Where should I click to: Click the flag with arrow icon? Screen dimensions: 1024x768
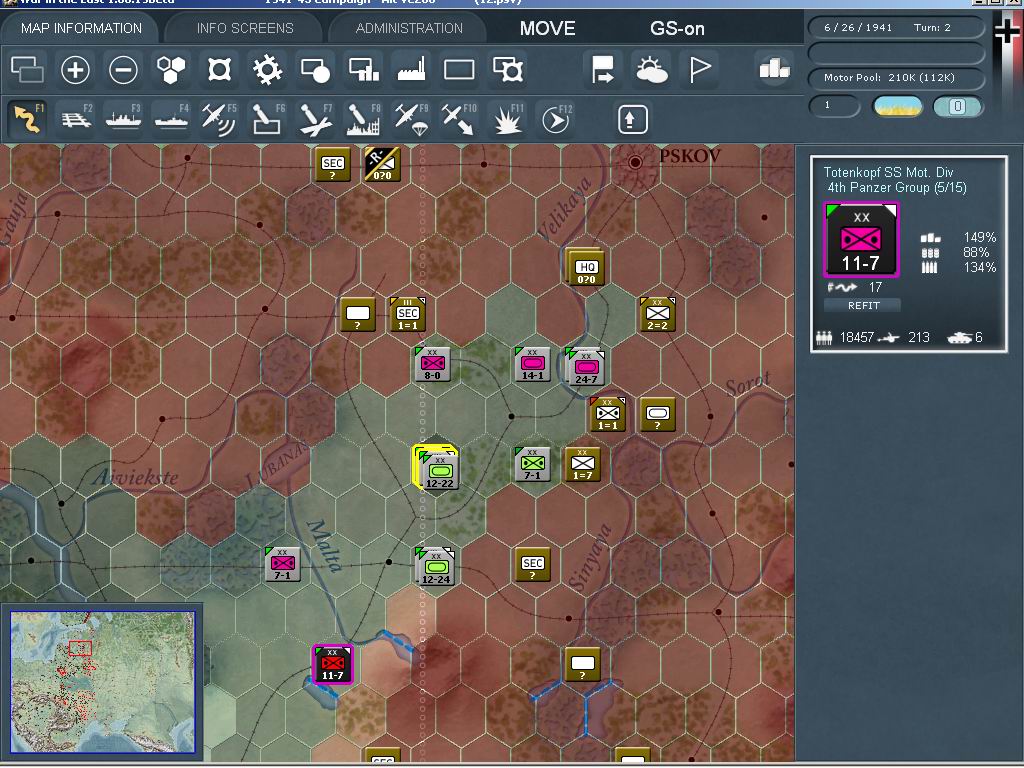coord(602,70)
